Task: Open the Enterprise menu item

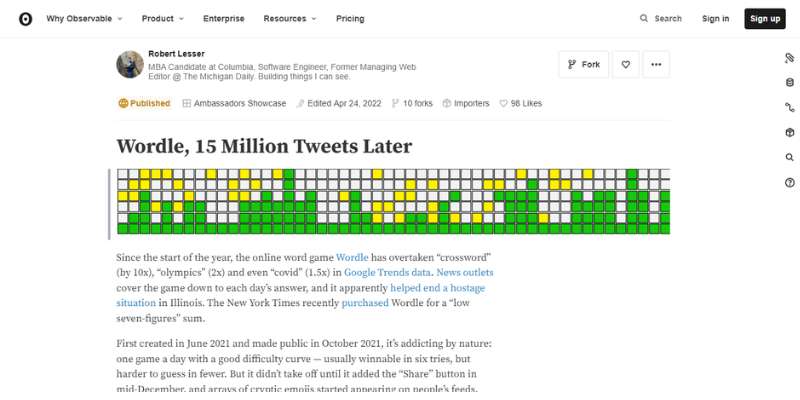Action: coord(223,18)
